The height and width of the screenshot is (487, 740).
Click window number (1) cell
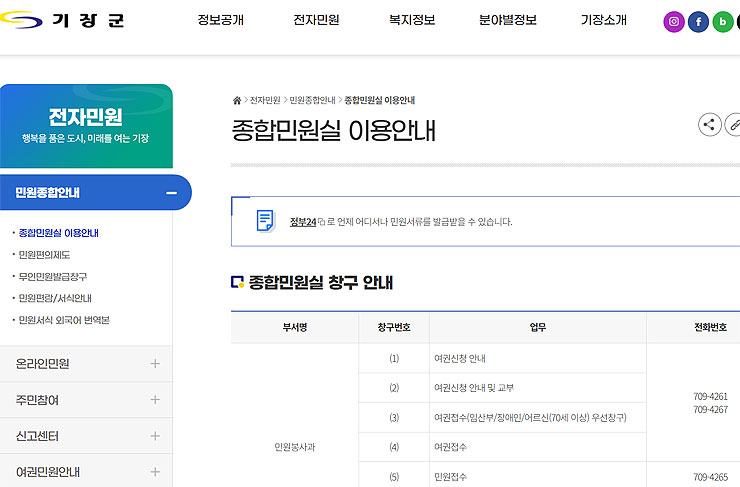click(x=394, y=358)
